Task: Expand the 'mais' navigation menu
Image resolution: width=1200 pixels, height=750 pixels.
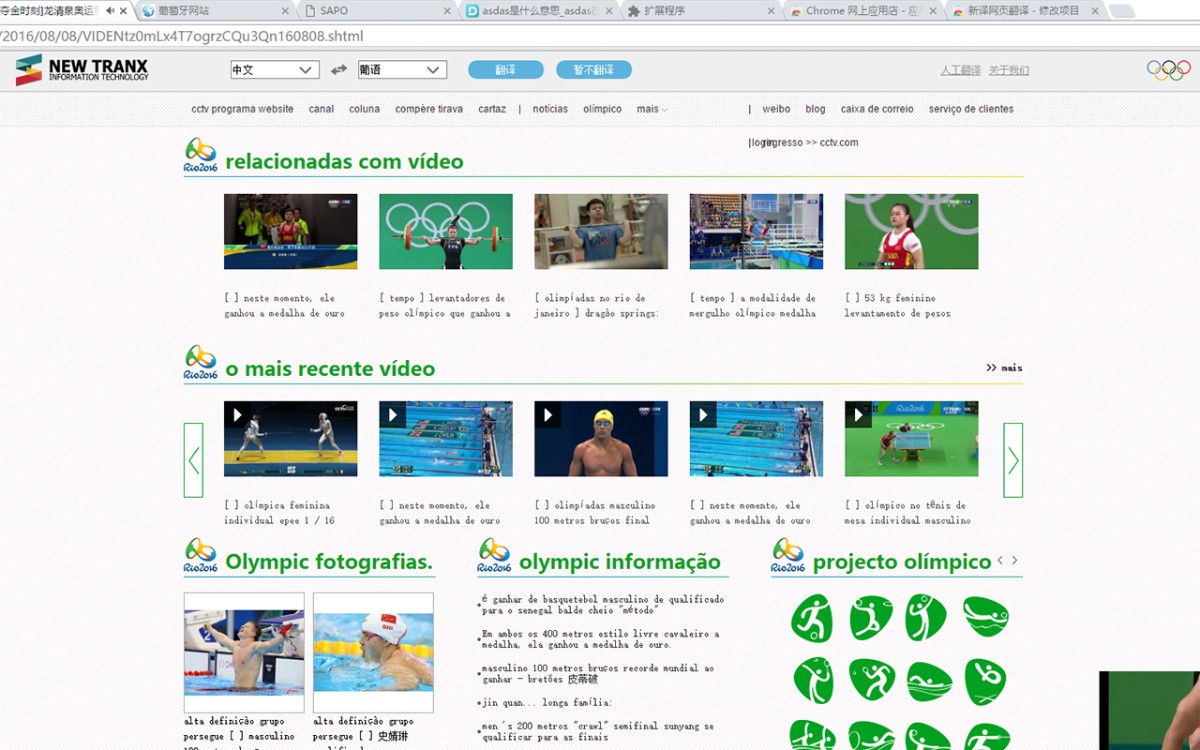Action: point(652,109)
